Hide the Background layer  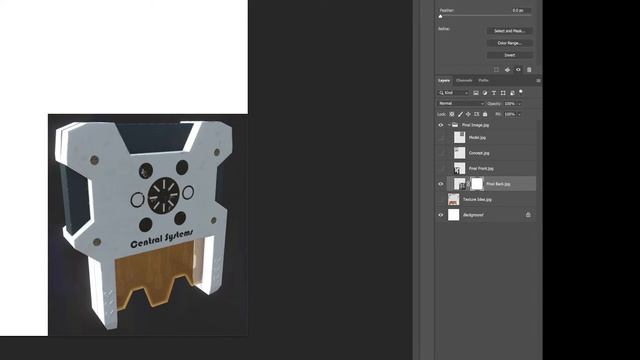coord(441,215)
